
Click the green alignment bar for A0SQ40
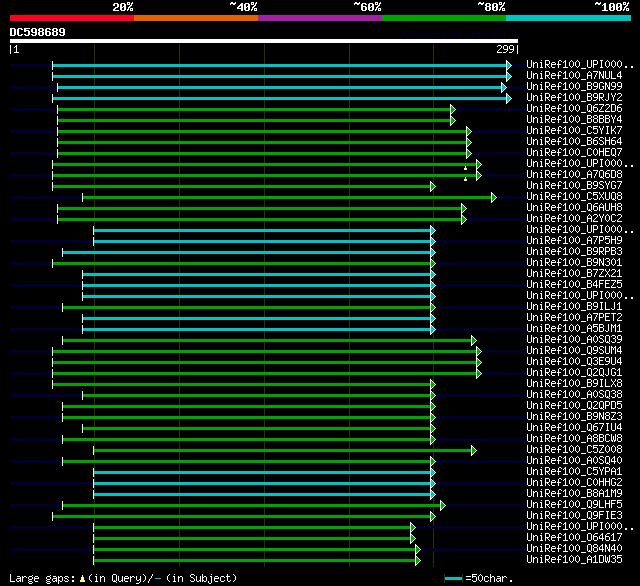pyautogui.click(x=247, y=462)
